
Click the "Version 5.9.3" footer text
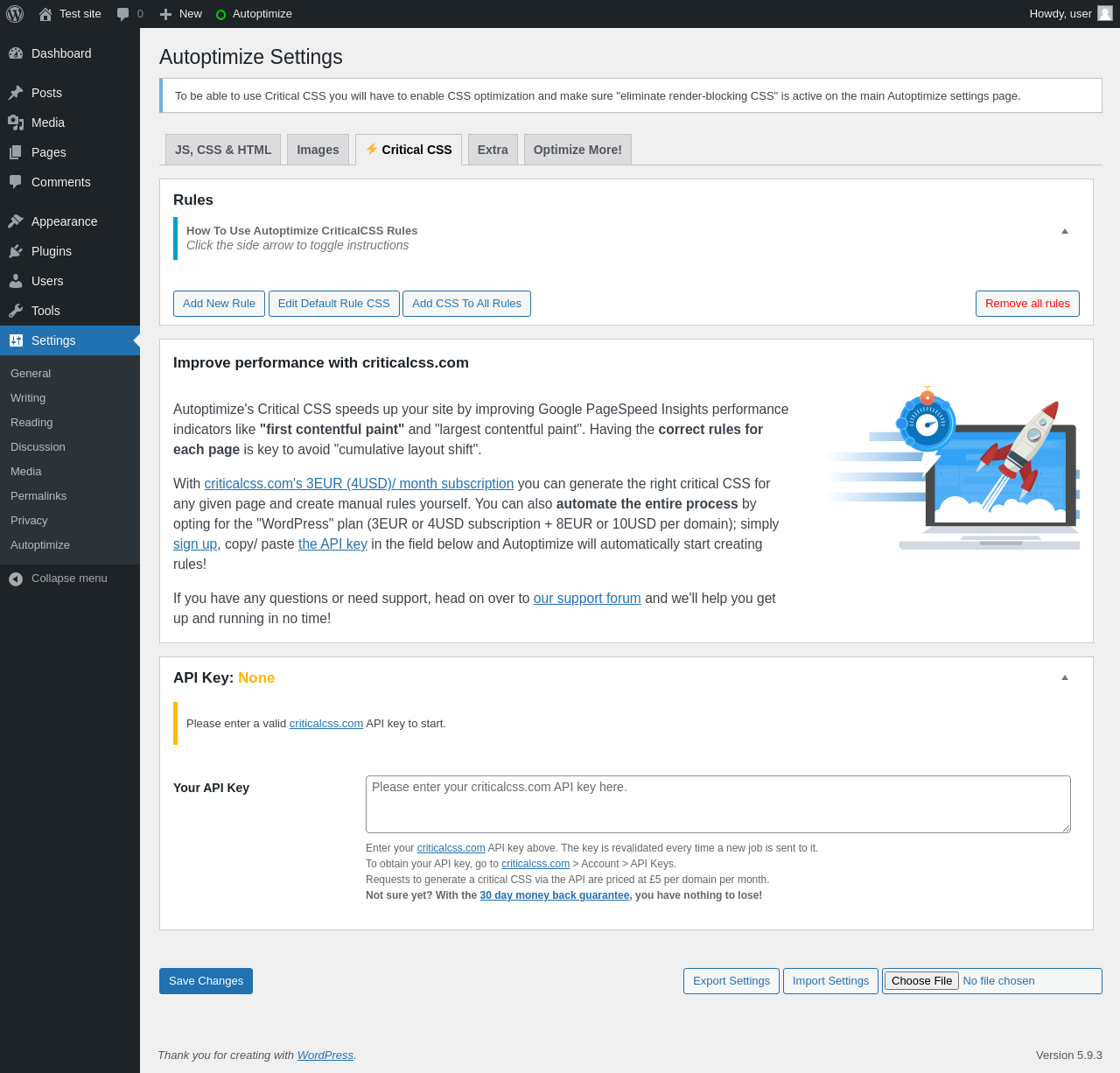pyautogui.click(x=1069, y=1055)
